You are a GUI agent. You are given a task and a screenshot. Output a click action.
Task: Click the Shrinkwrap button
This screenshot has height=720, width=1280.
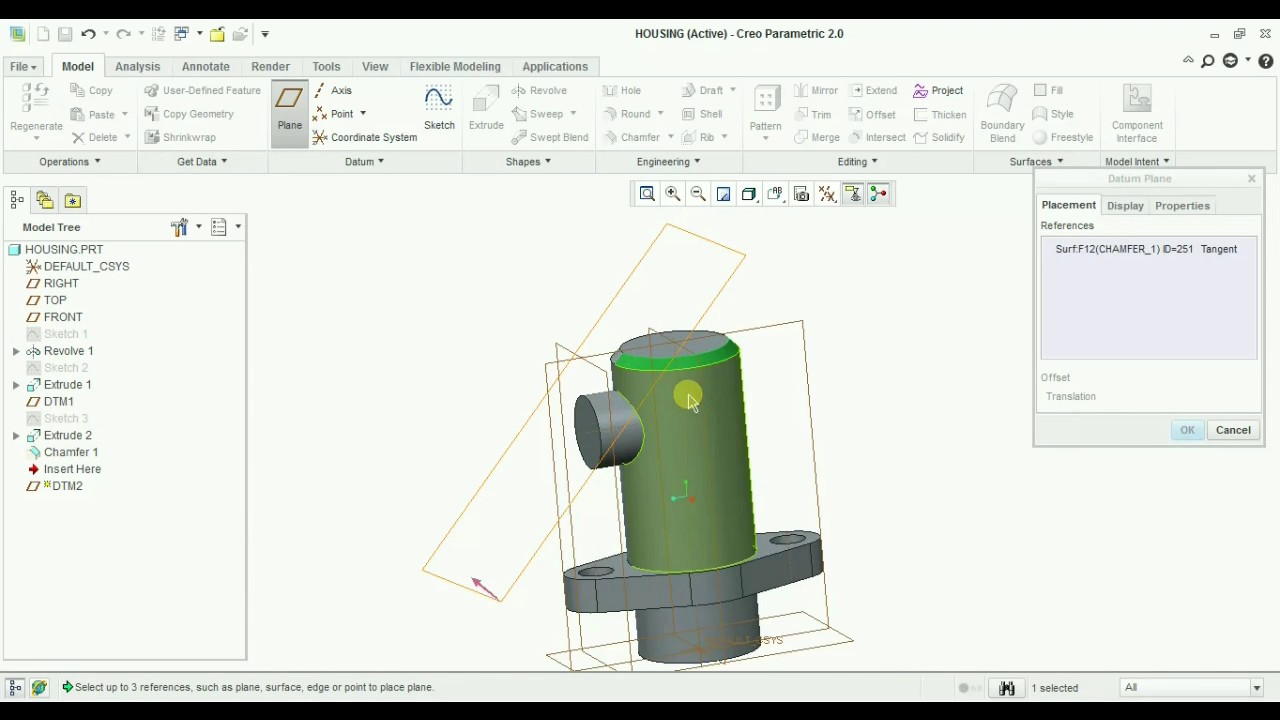tap(180, 137)
